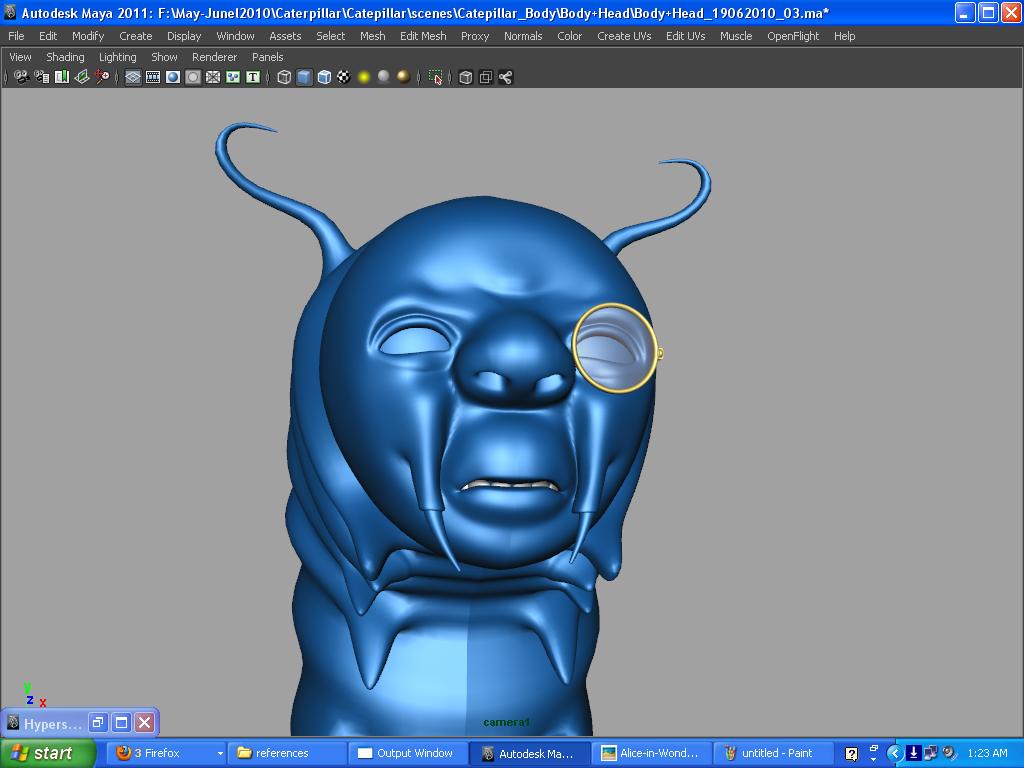
Task: Open the Display menu
Action: pos(184,36)
